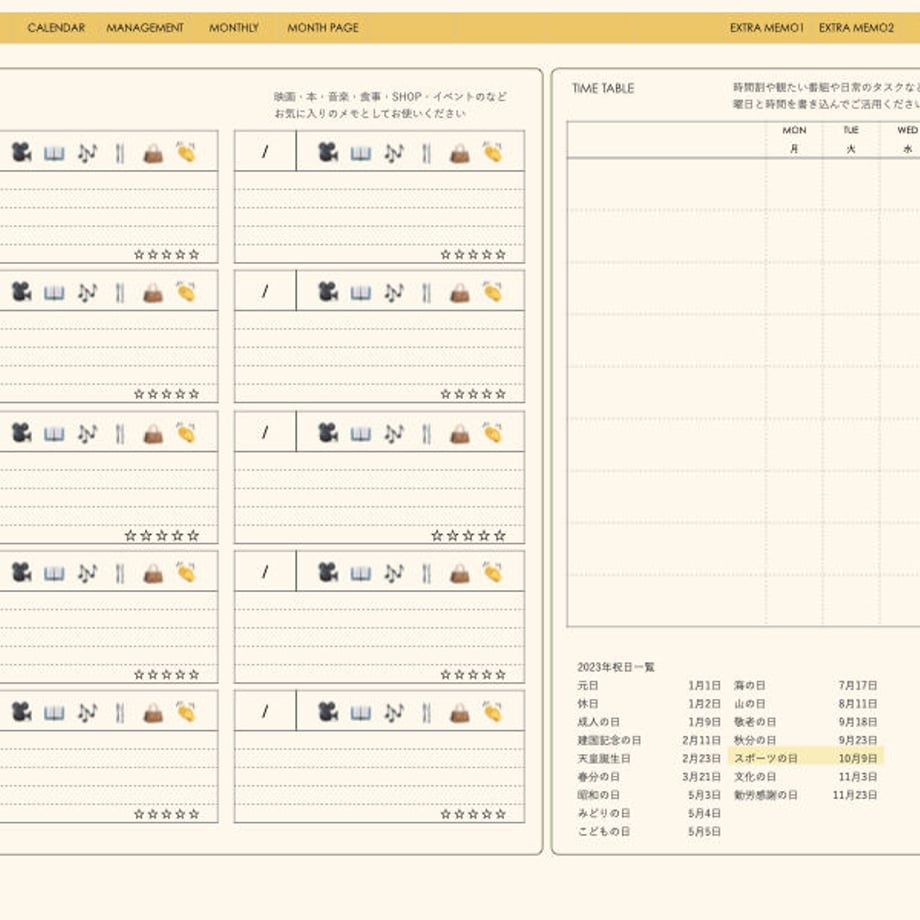
Task: Rate bottom right memo card with stars
Action: (473, 814)
